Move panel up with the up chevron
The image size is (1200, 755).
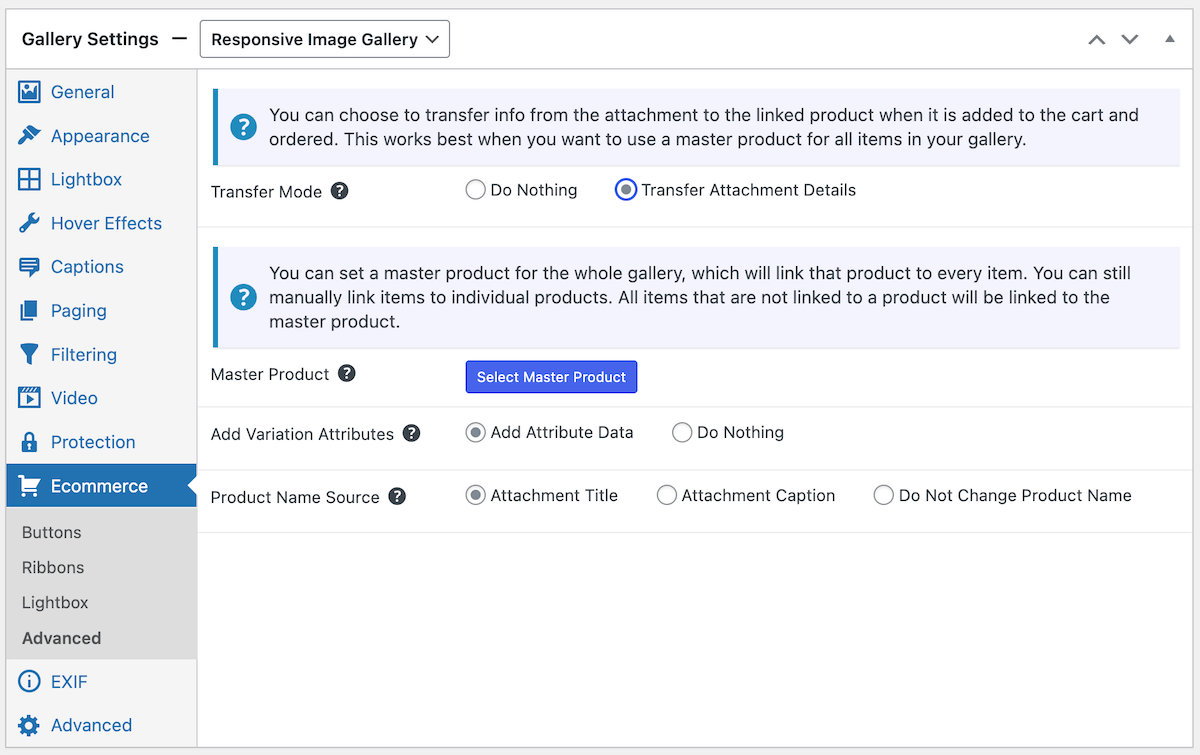click(x=1097, y=40)
